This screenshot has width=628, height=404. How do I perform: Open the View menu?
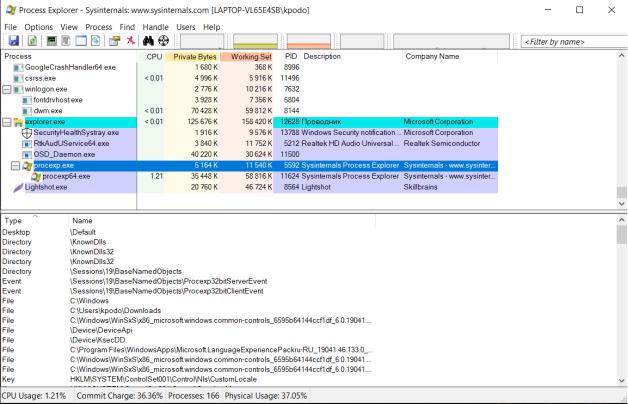pyautogui.click(x=69, y=27)
